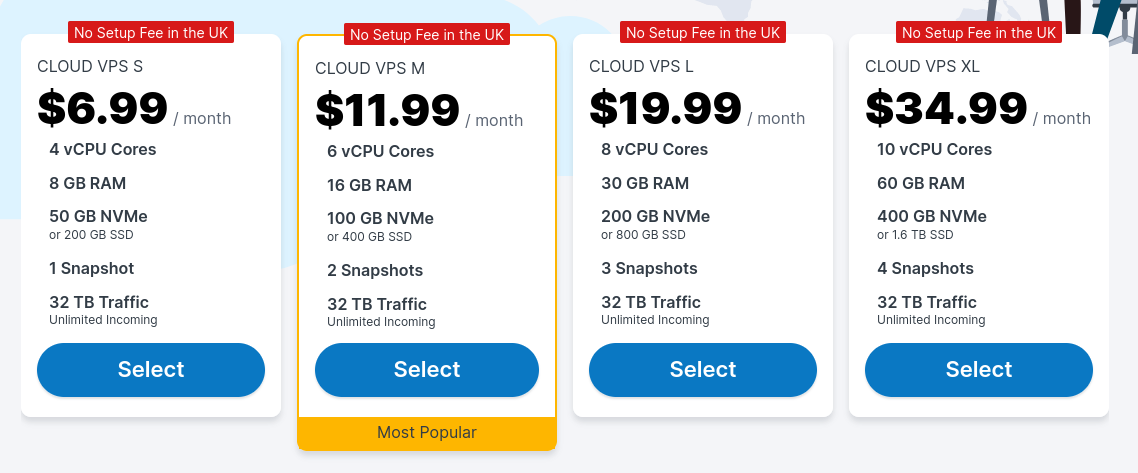Viewport: 1138px width, 473px height.
Task: Click the $34.99 price text
Action: point(946,108)
